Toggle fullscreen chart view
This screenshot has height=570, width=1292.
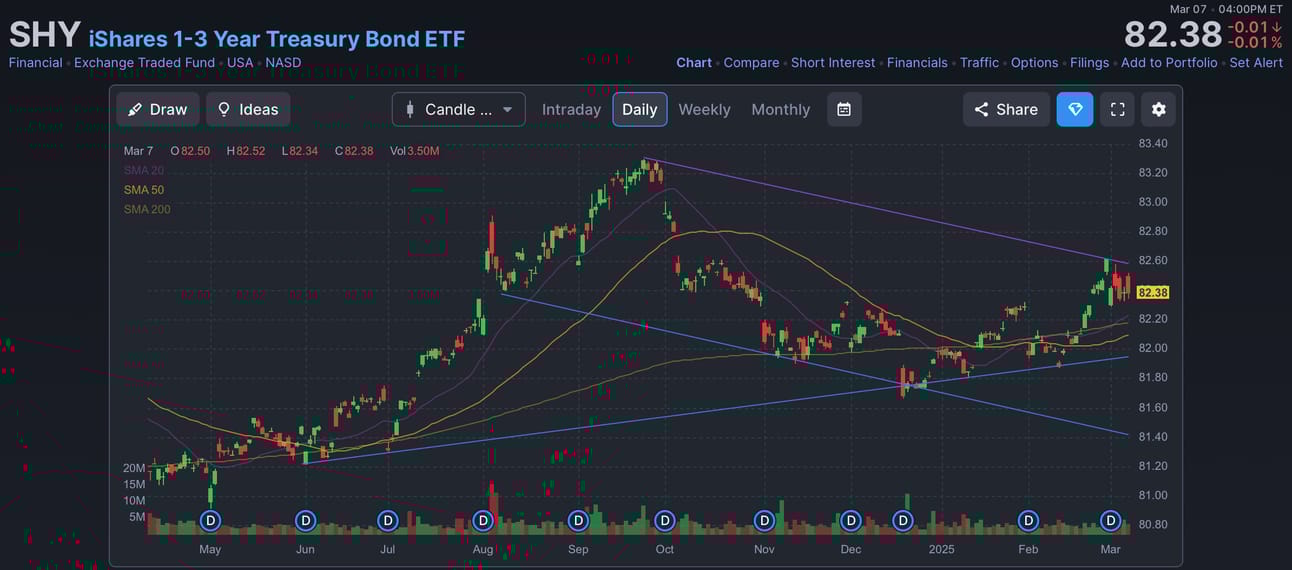pos(1118,109)
